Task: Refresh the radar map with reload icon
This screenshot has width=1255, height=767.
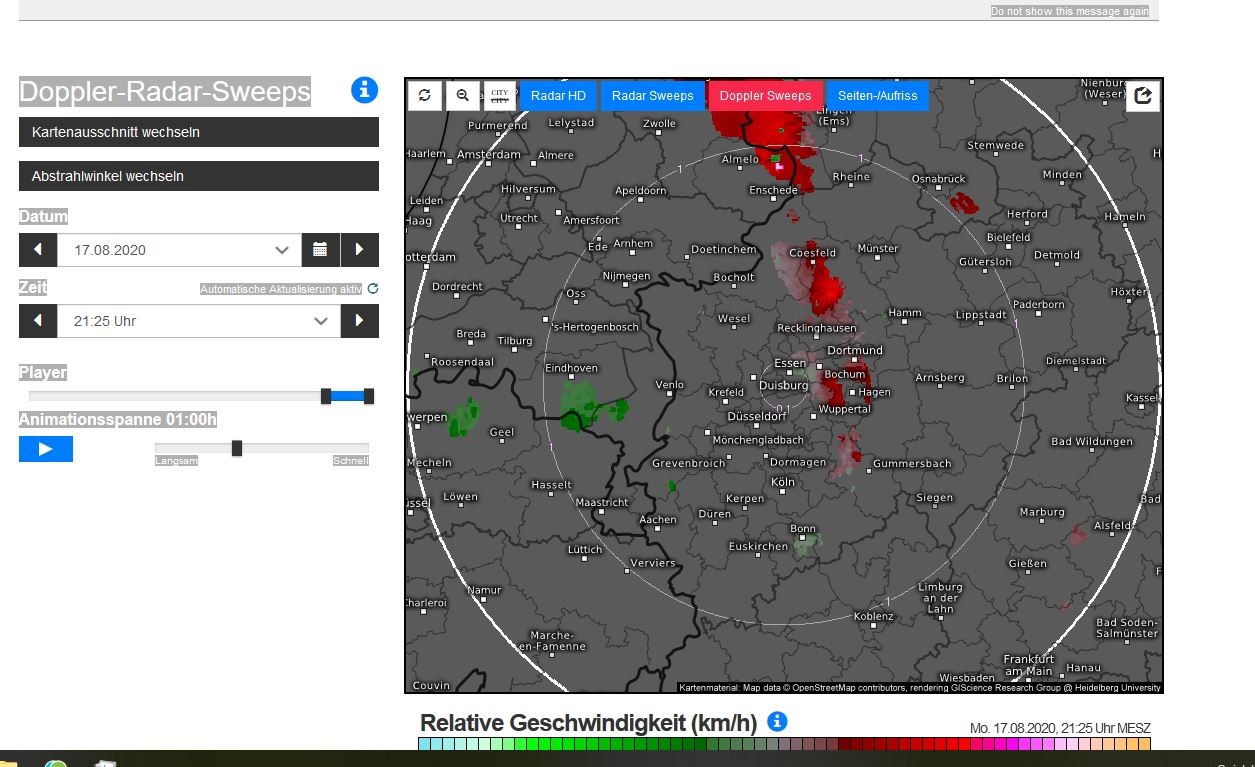Action: (425, 96)
